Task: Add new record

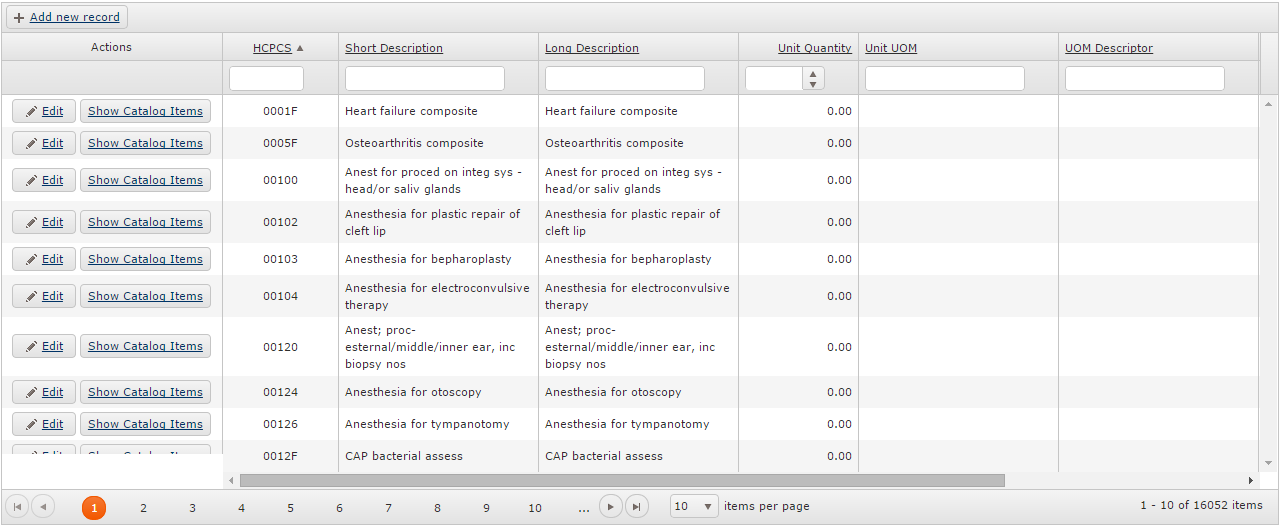Action: 67,17
